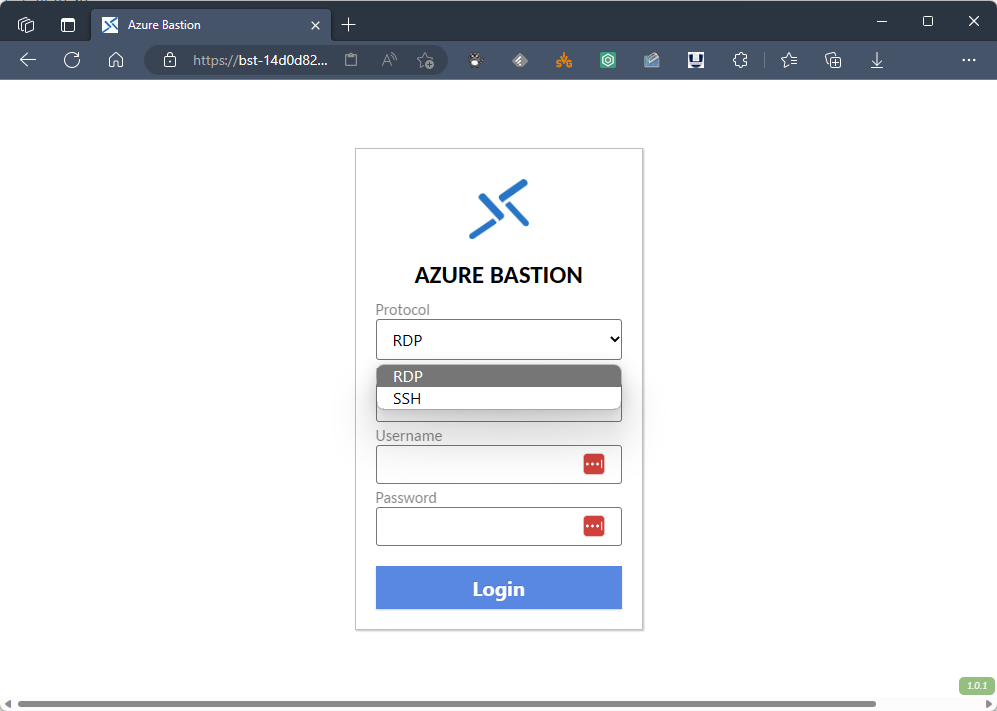
Task: Click the "Password" label
Action: (x=406, y=497)
